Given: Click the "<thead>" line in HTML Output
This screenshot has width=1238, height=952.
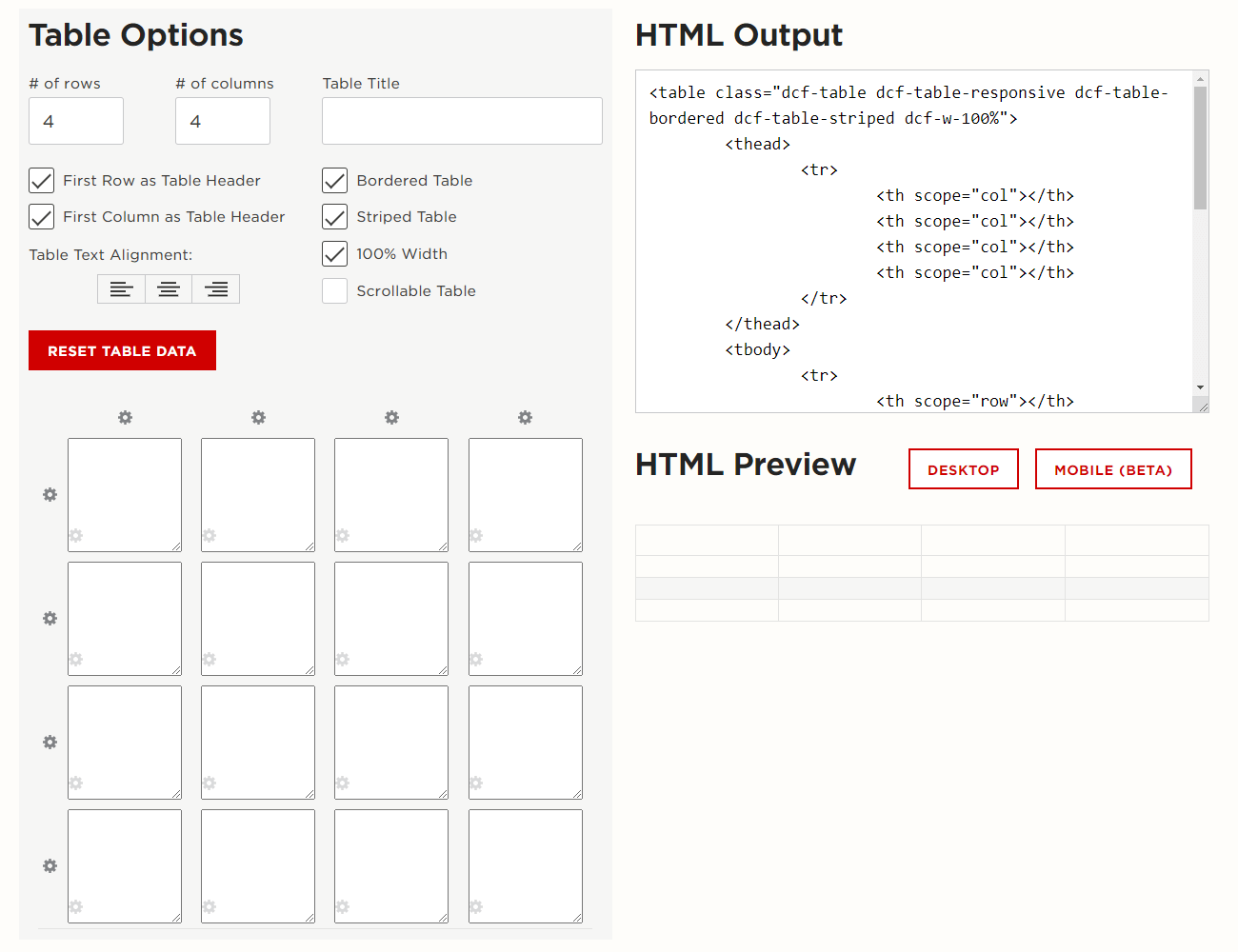Looking at the screenshot, I should tap(758, 144).
